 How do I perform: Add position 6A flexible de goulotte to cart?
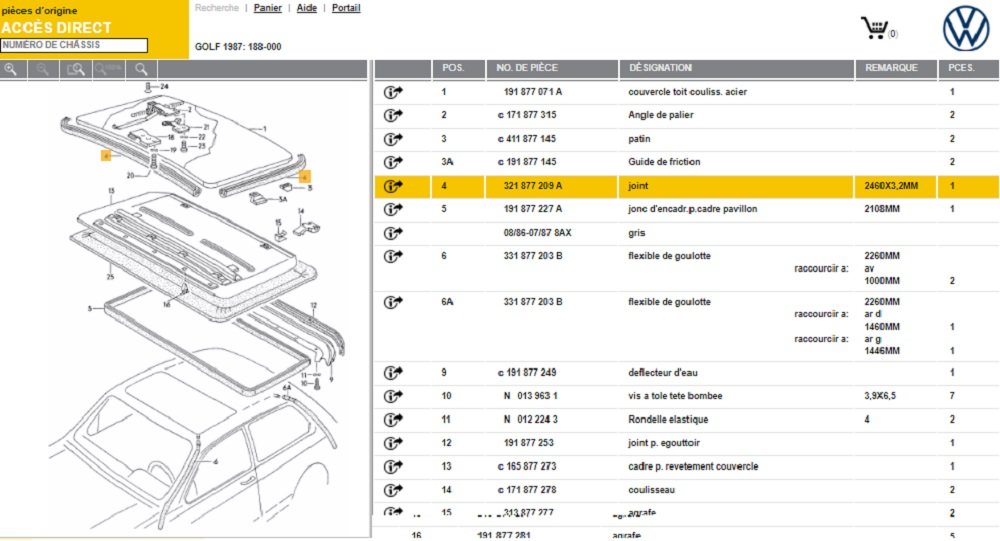tap(393, 302)
